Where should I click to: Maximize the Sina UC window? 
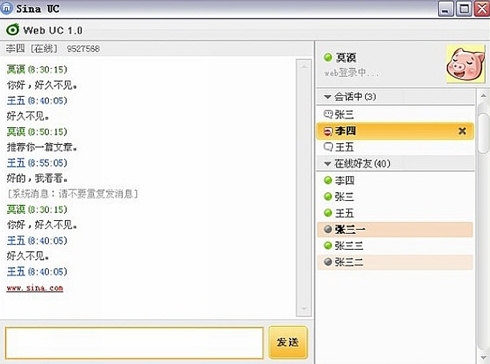tap(464, 9)
